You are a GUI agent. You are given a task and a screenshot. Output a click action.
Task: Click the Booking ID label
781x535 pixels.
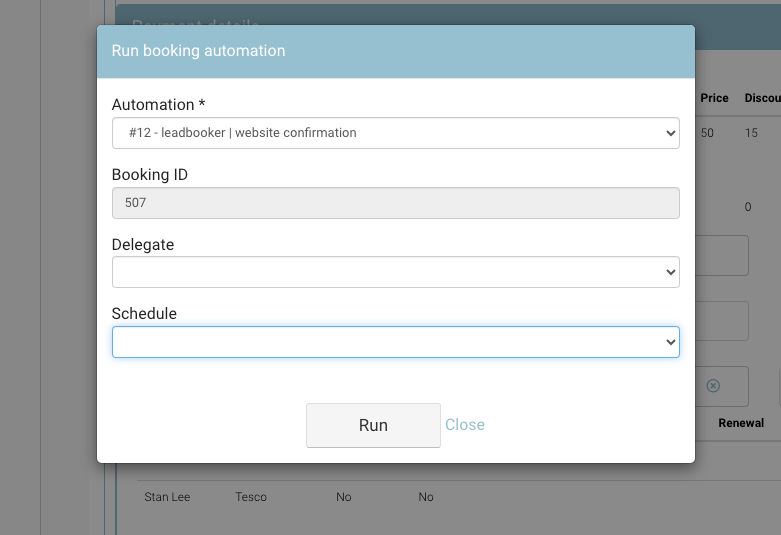(x=150, y=175)
